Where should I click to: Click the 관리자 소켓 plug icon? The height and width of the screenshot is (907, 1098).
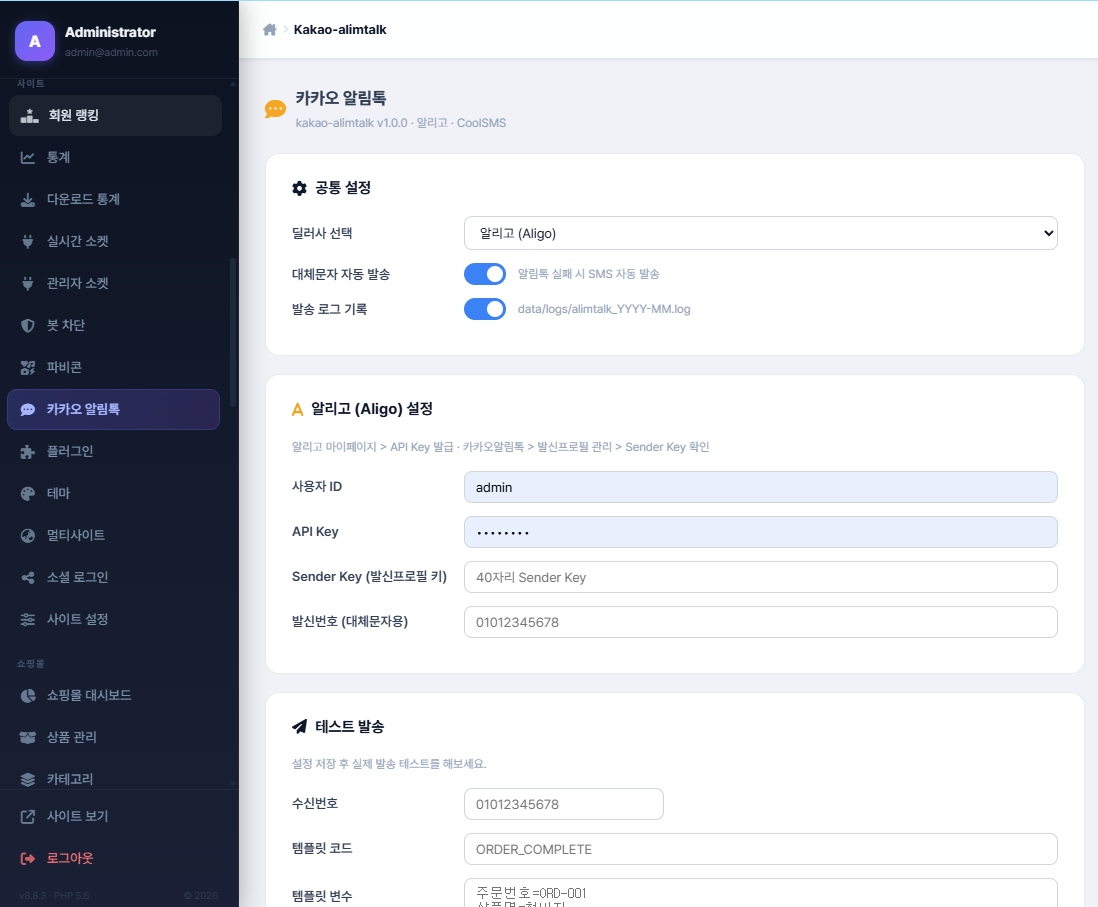click(27, 284)
